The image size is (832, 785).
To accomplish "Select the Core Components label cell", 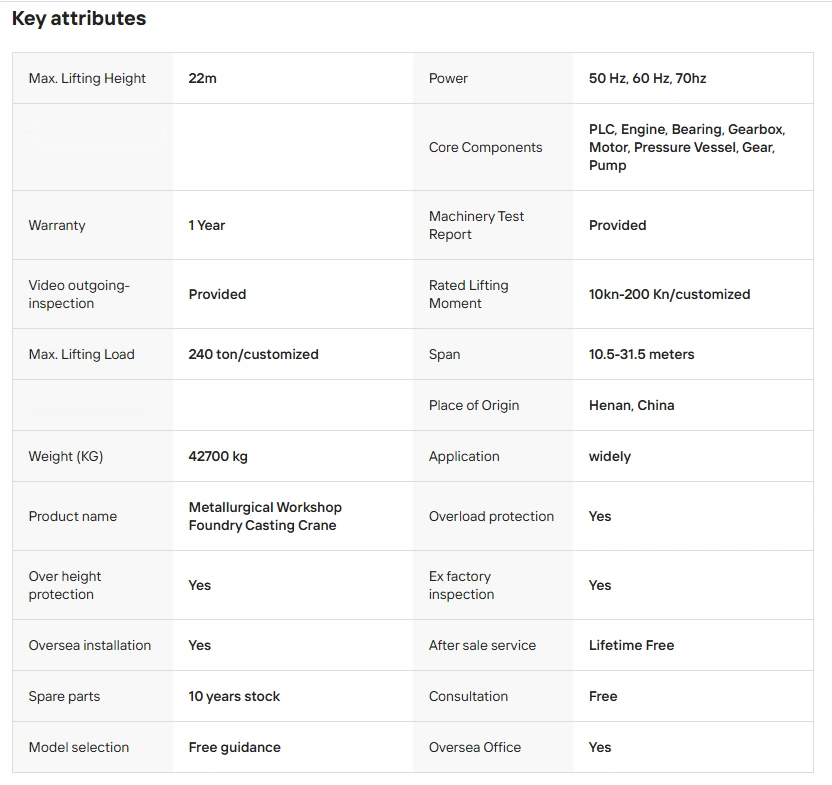I will point(485,147).
